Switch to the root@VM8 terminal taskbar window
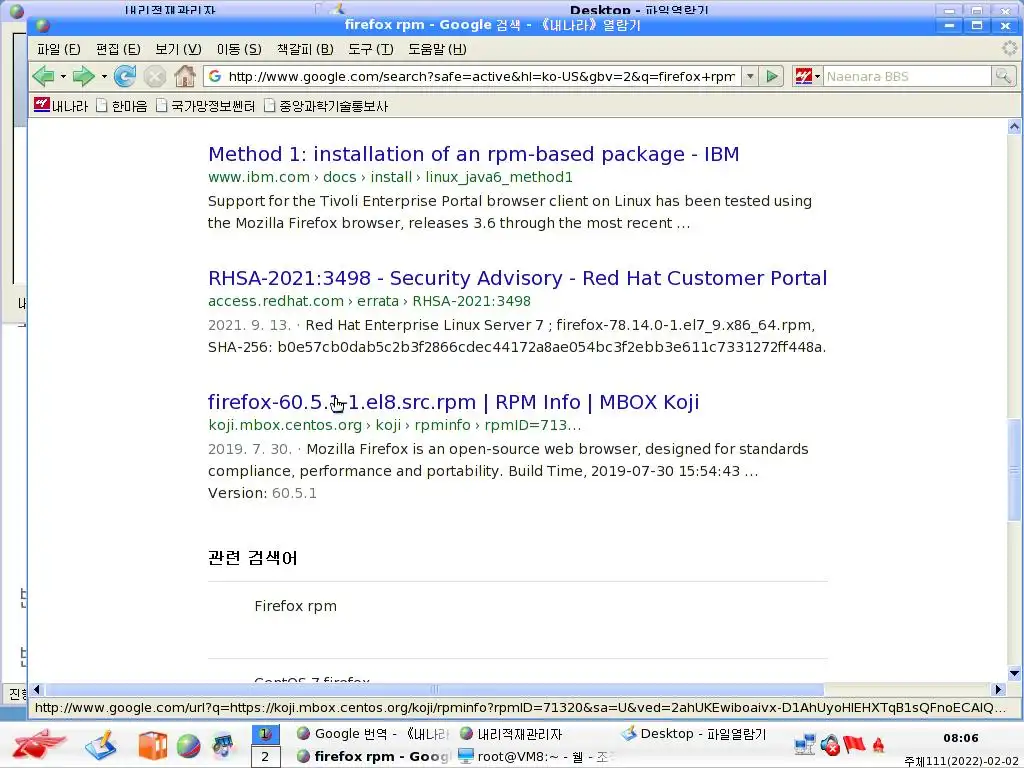 [x=534, y=757]
